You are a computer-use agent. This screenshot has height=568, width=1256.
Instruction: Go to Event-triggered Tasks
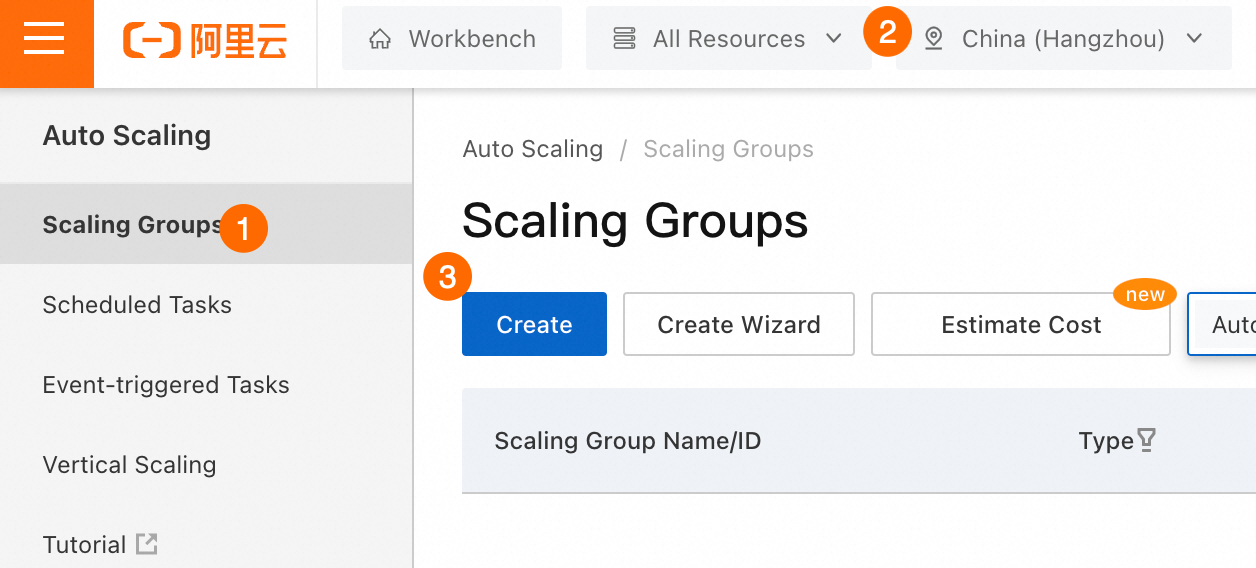tap(166, 385)
